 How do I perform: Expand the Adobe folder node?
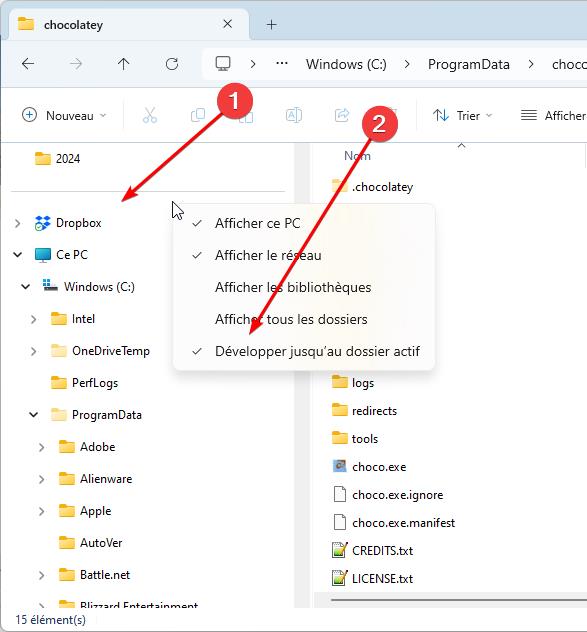pos(42,447)
